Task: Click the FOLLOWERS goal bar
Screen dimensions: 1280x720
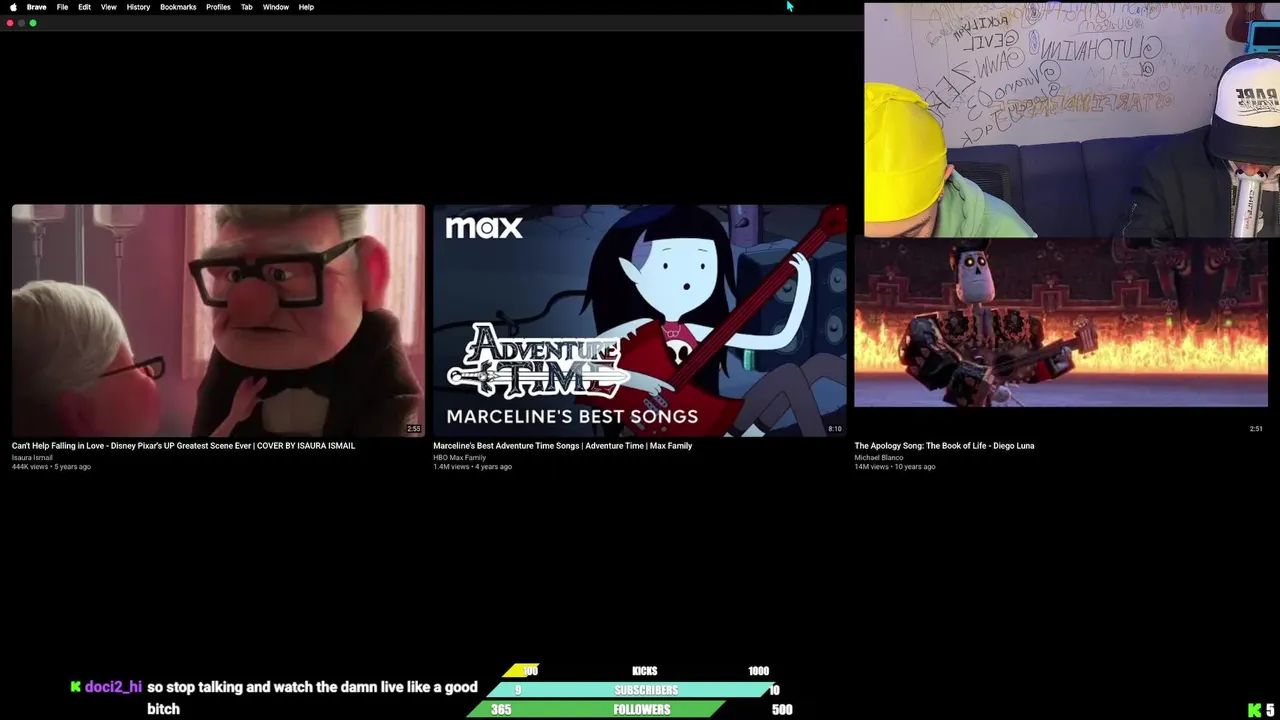Action: [x=630, y=709]
